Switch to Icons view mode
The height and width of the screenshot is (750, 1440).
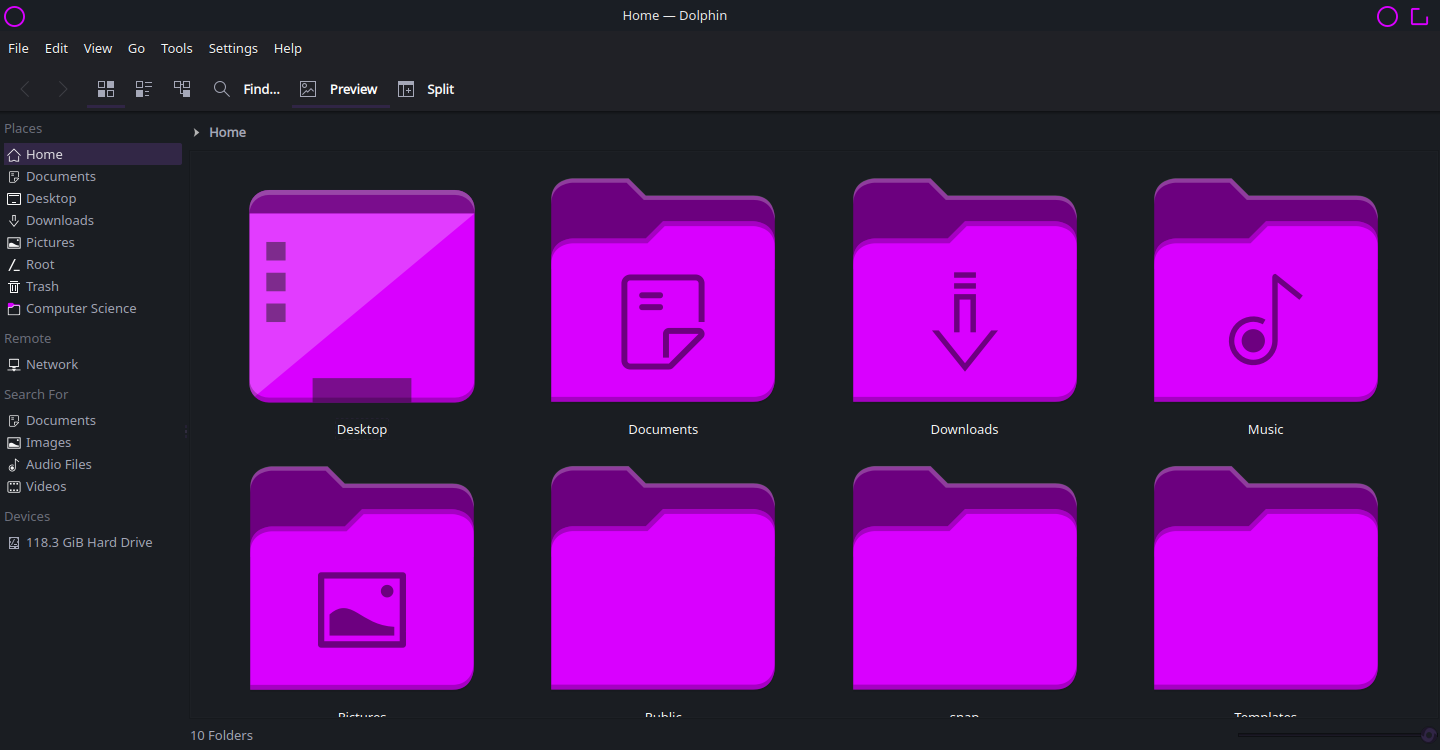106,89
